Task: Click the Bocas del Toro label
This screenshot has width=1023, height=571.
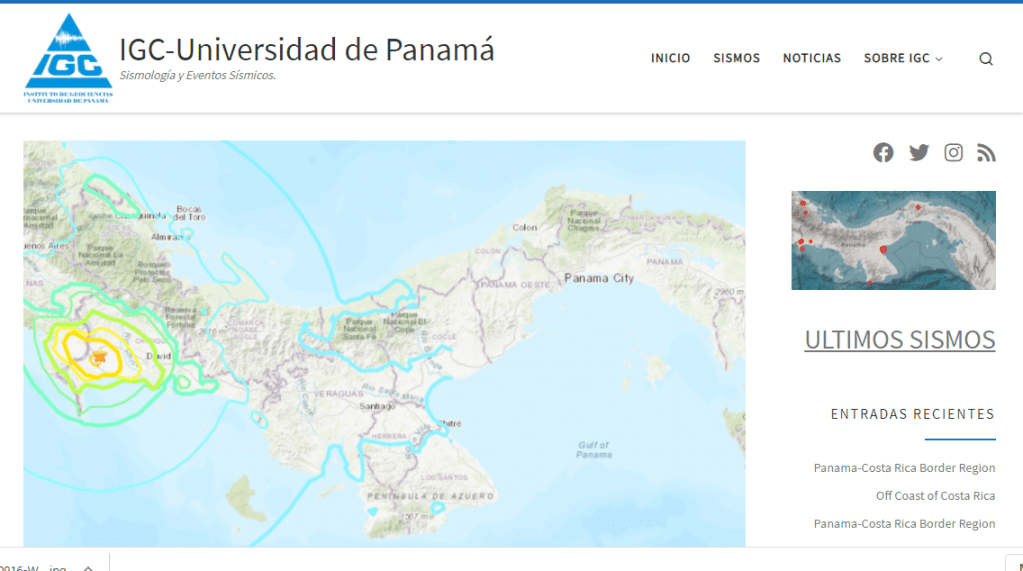Action: [x=190, y=213]
